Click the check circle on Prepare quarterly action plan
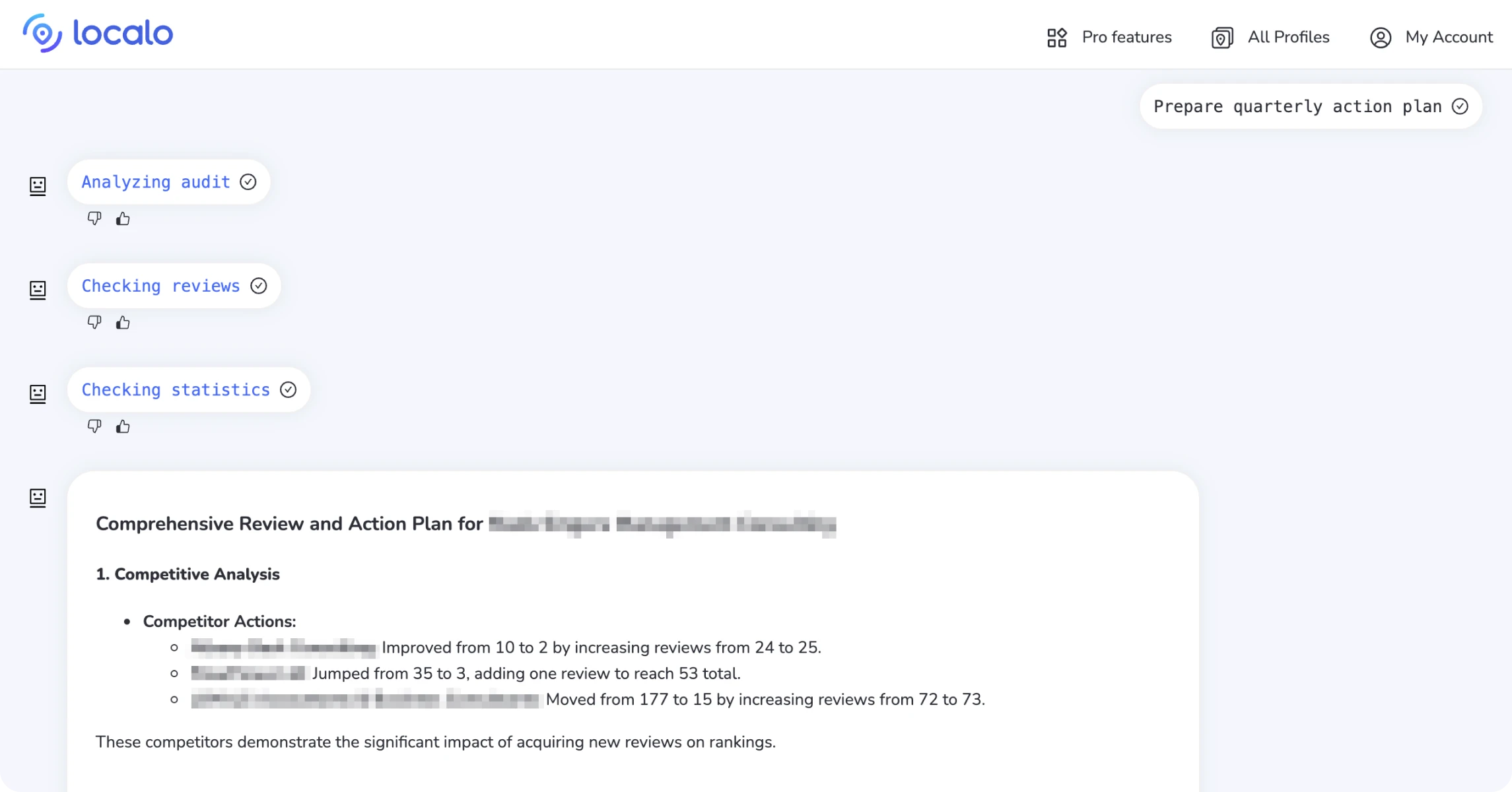The height and width of the screenshot is (792, 1512). (x=1460, y=106)
